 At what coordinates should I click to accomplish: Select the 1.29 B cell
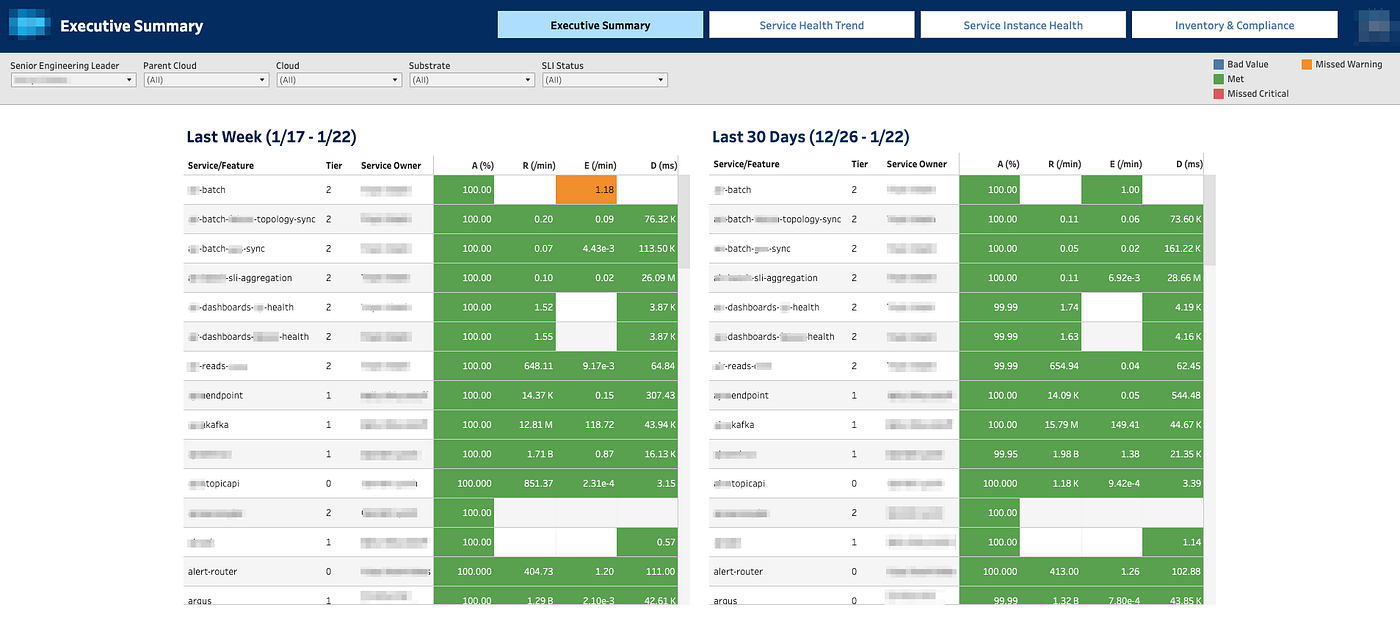525,597
